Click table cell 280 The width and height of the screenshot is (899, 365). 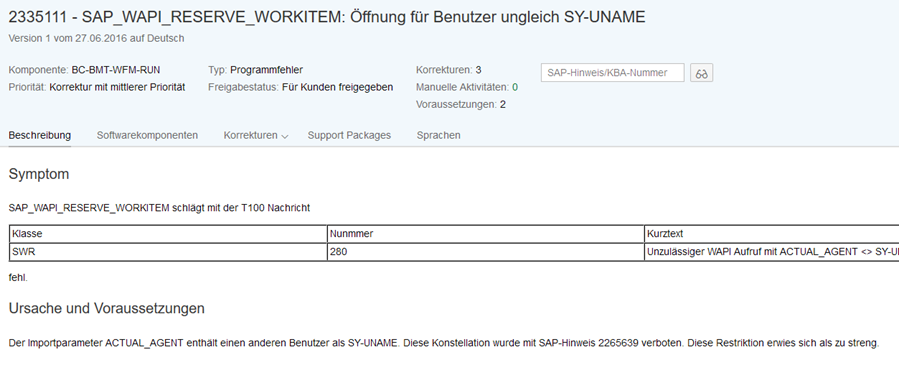pos(486,252)
